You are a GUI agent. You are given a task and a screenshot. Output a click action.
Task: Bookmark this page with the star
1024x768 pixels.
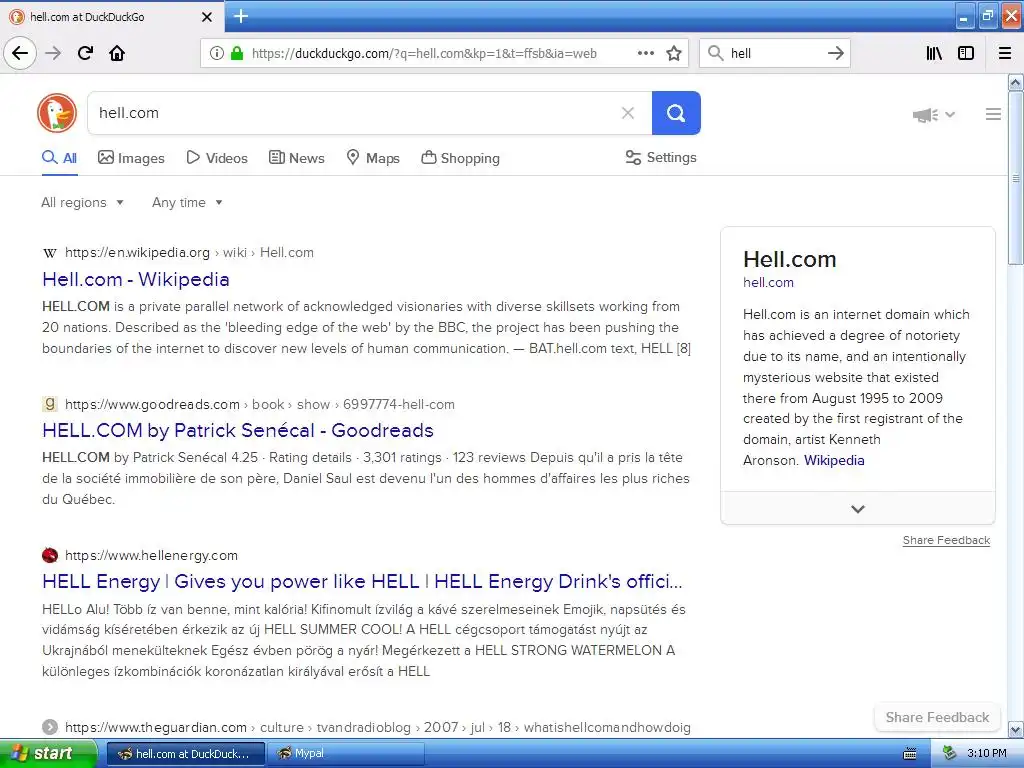tap(674, 54)
